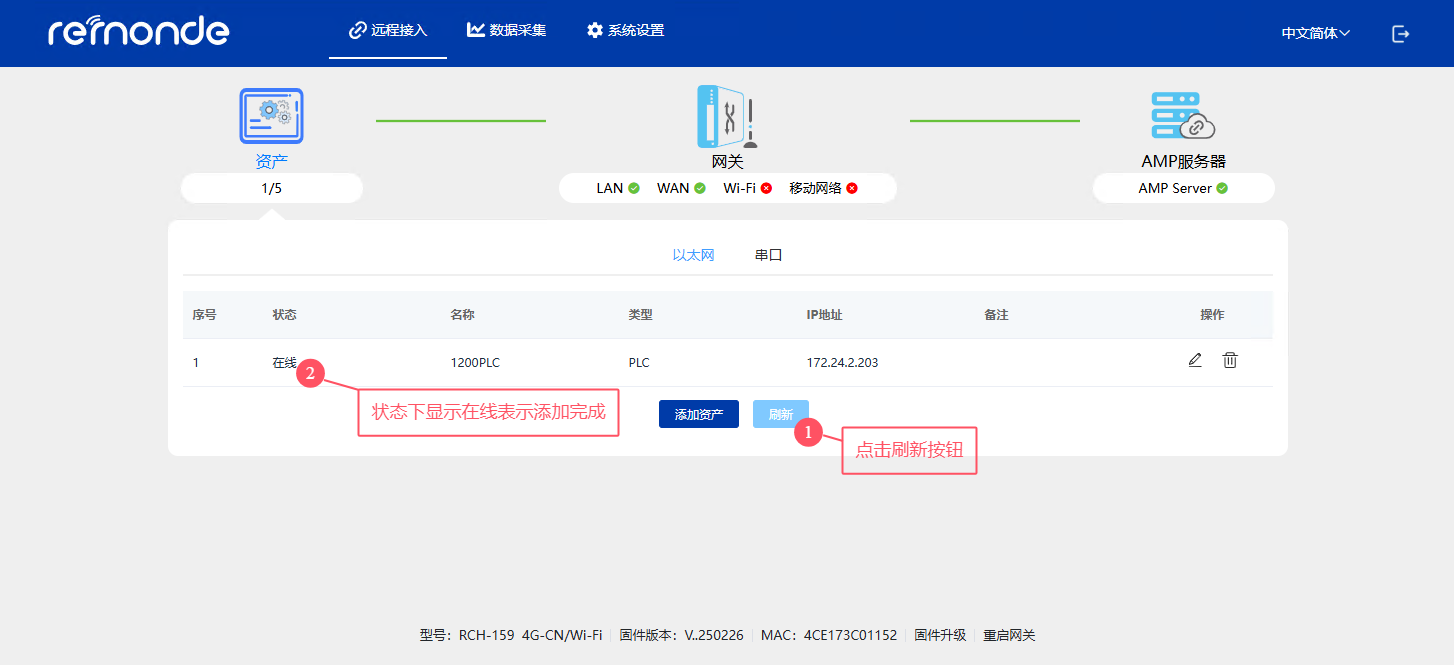Click the 固件升级 firmware upgrade link

940,635
